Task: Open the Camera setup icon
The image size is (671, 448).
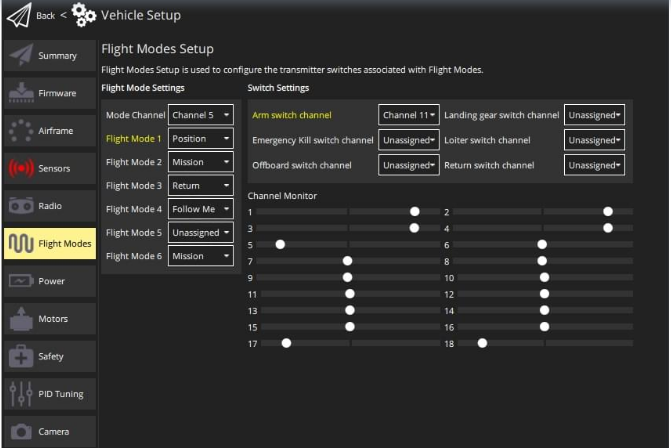Action: 21,431
